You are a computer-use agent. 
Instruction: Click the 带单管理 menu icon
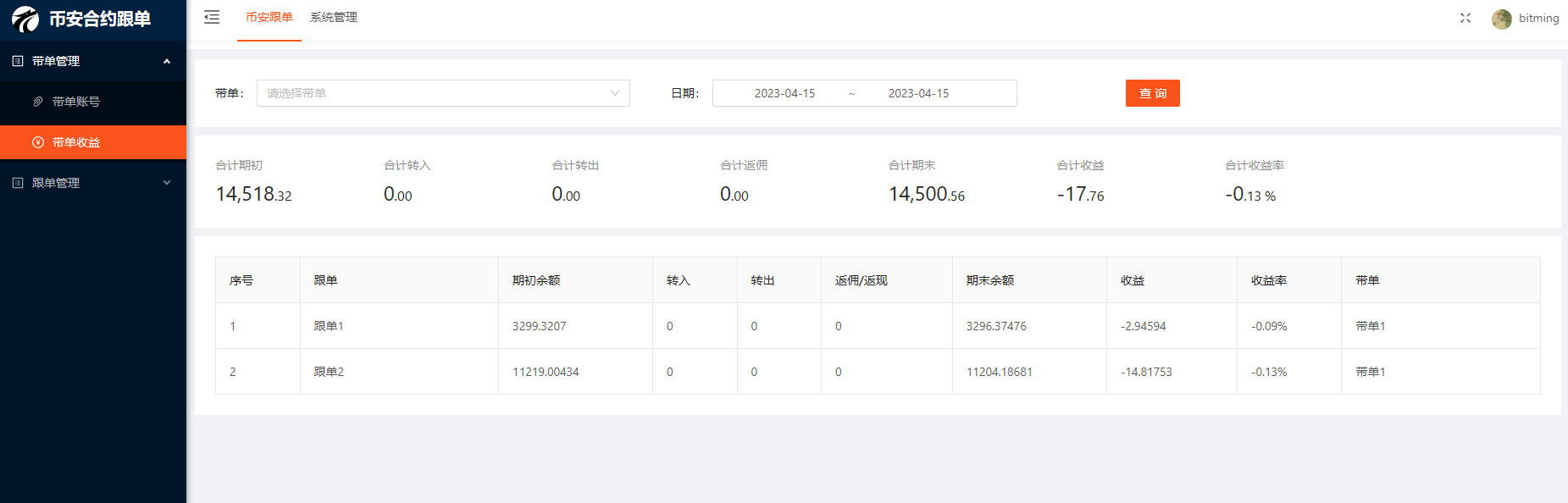(x=18, y=61)
